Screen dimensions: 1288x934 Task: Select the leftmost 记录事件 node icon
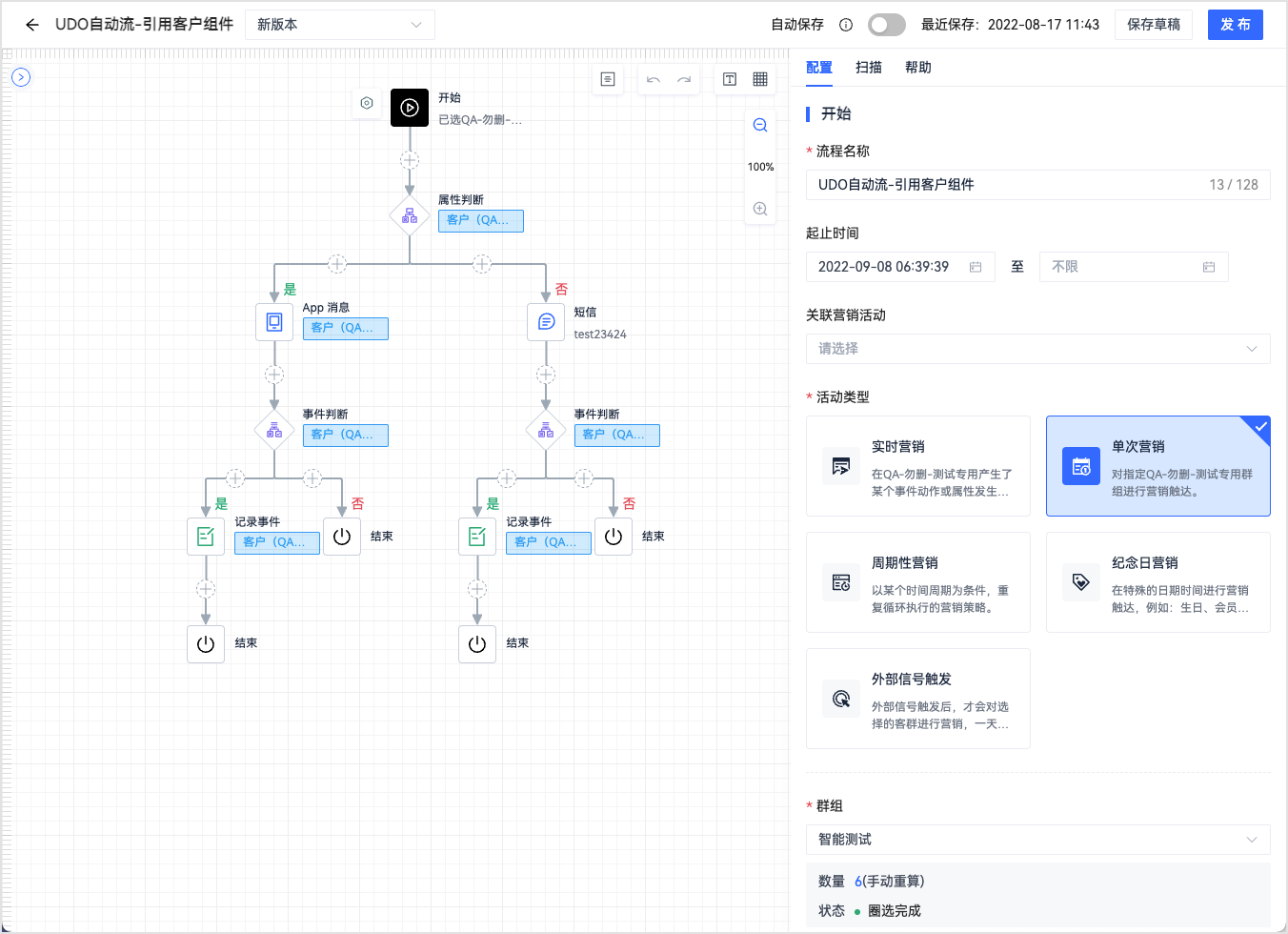coord(206,537)
